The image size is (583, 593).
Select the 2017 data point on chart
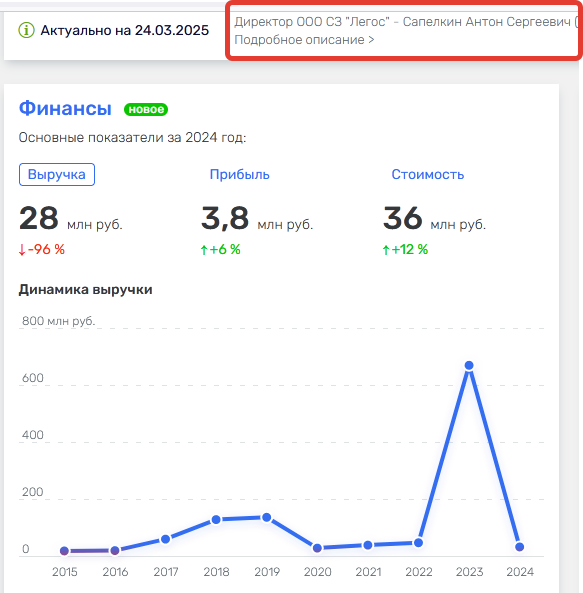pos(165,539)
